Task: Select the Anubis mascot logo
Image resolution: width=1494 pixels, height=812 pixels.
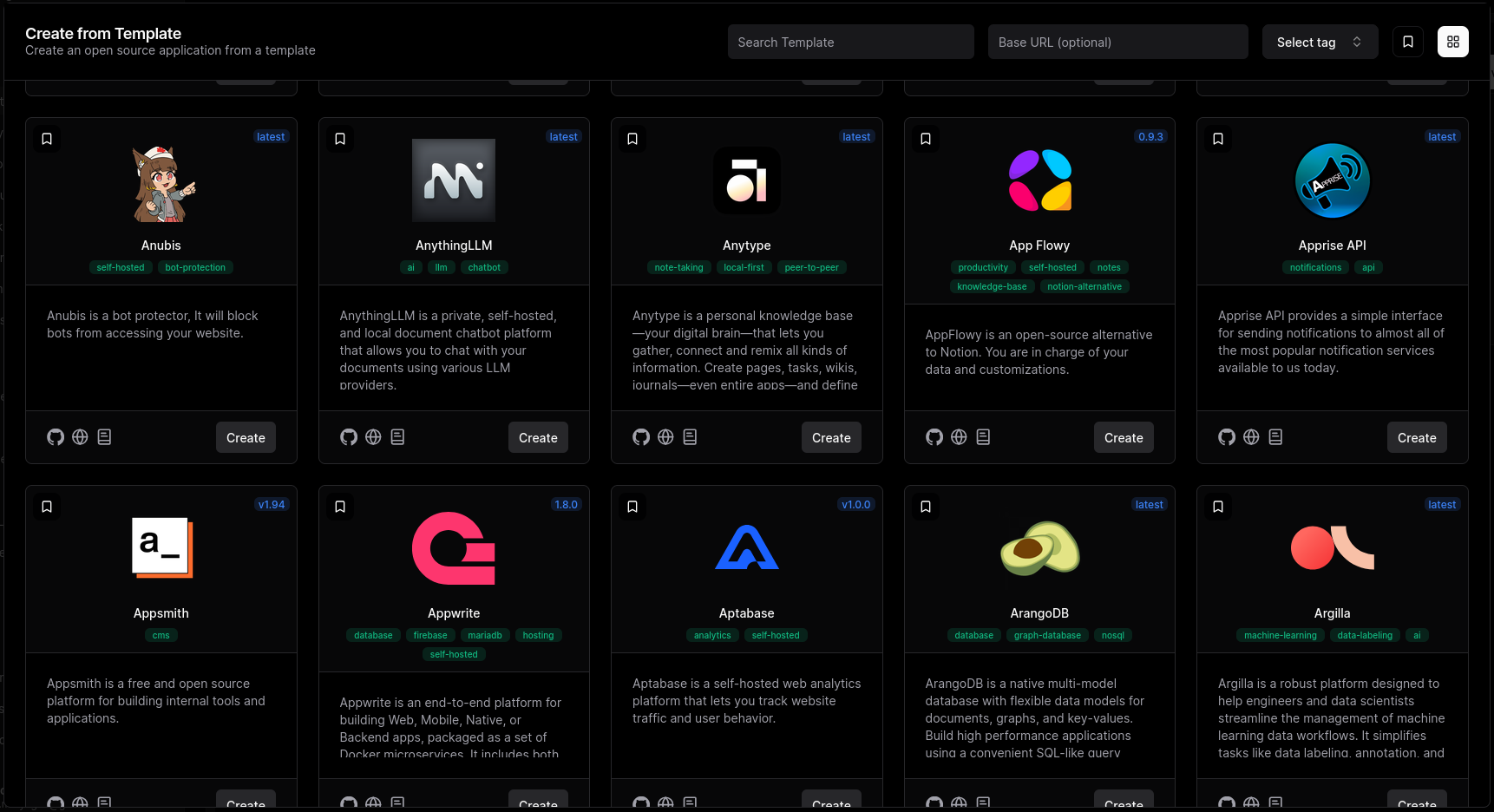Action: 162,183
